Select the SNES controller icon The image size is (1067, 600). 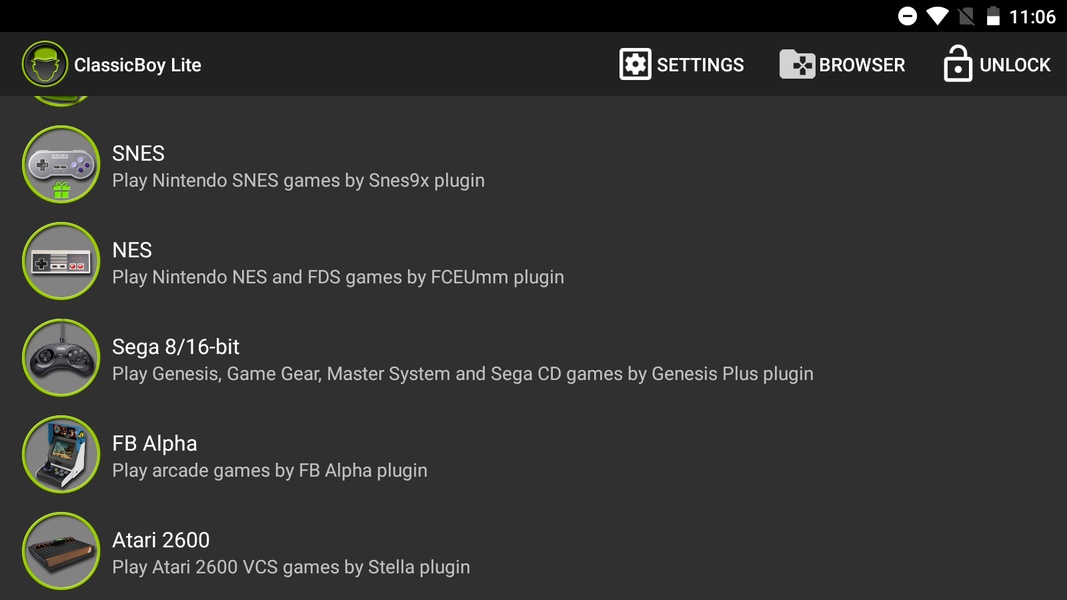(x=61, y=165)
